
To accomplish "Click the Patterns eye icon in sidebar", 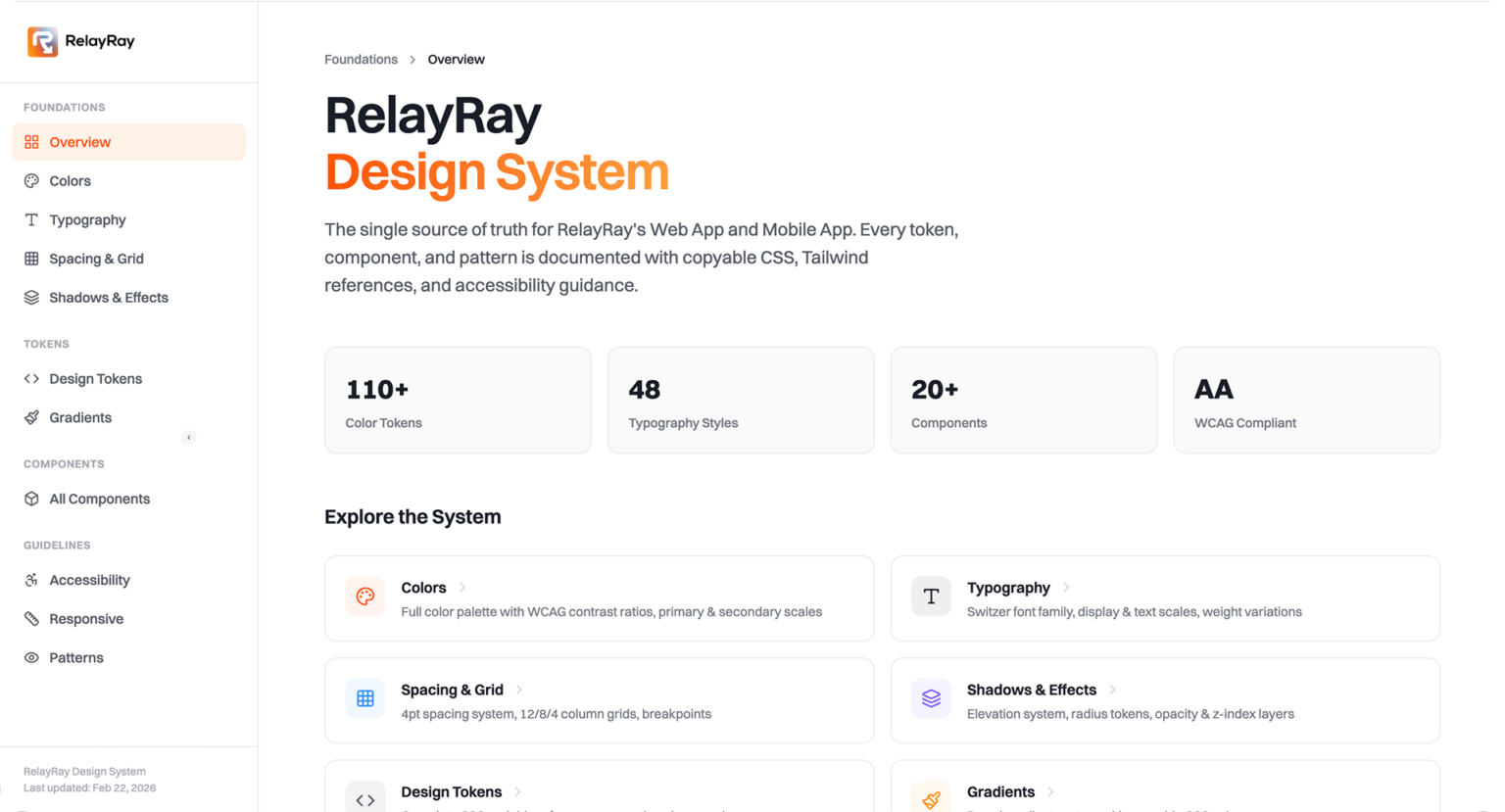I will coord(30,657).
